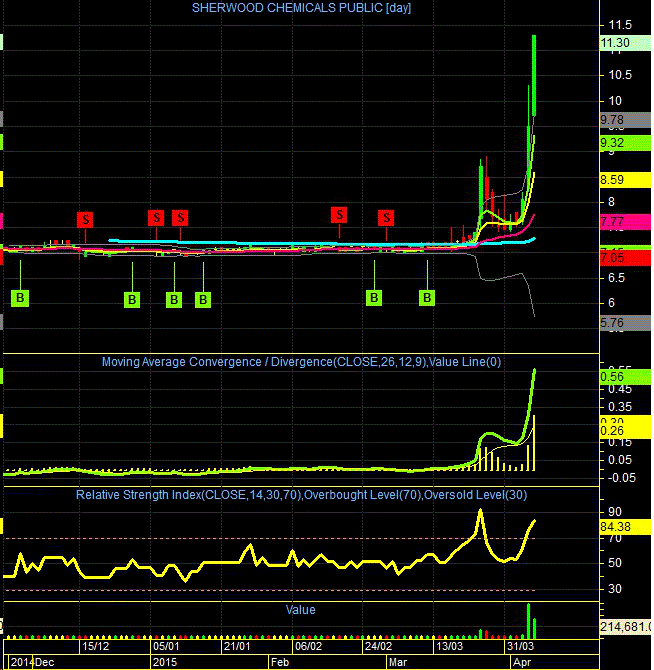Click the 2014 year label on the timeline
Image resolution: width=654 pixels, height=670 pixels.
(x=22, y=662)
